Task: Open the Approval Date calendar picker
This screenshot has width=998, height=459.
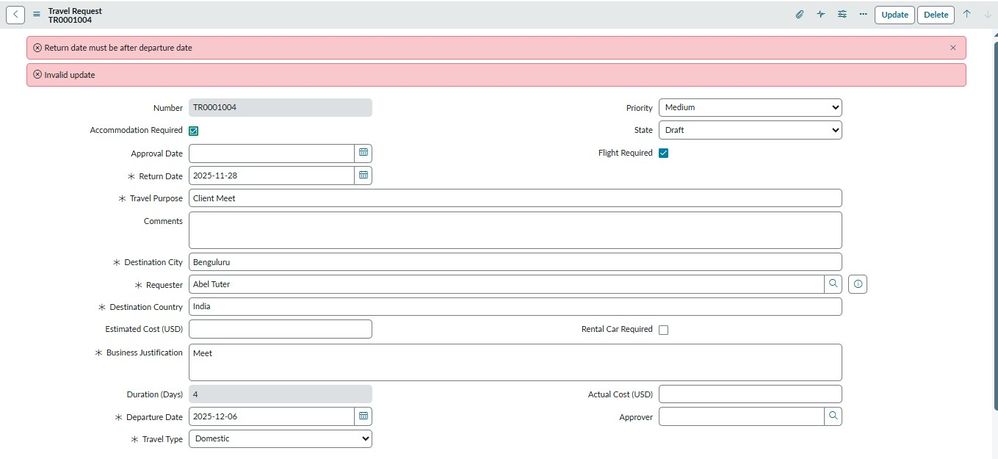Action: coord(364,153)
